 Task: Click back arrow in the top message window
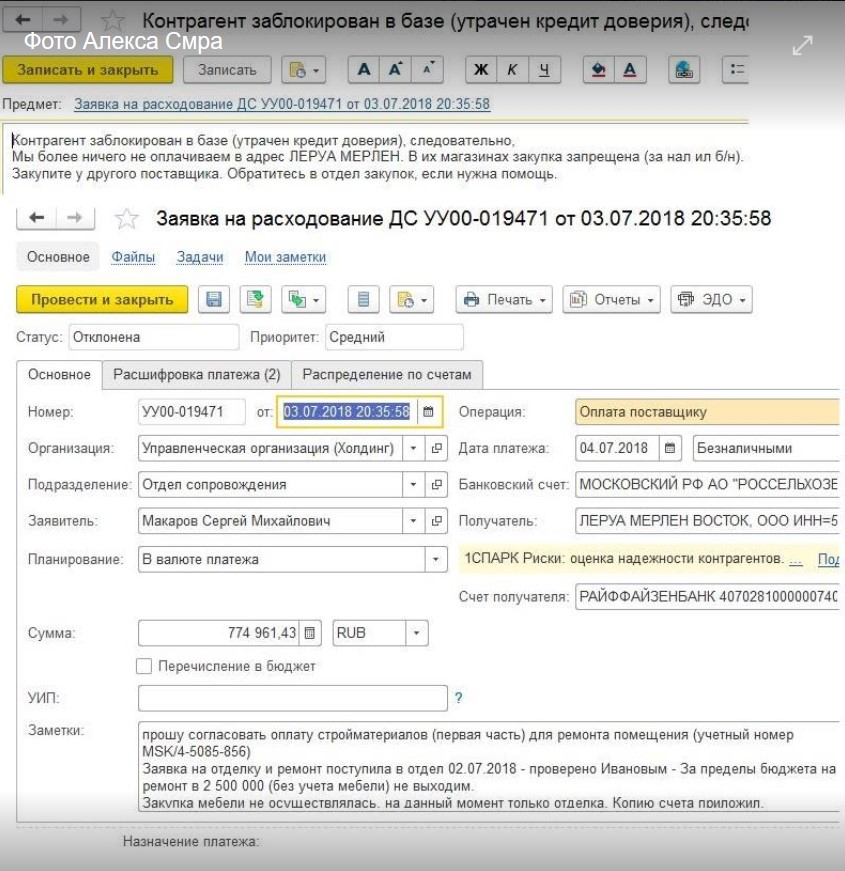click(23, 20)
